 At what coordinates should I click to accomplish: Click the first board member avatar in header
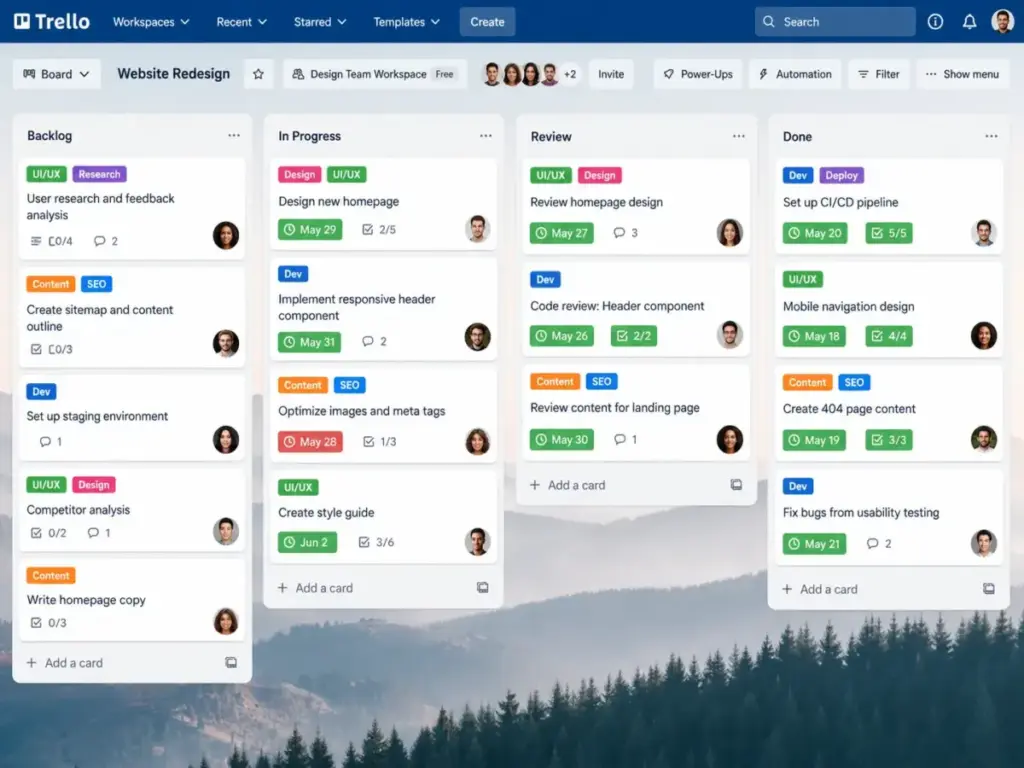[x=492, y=74]
